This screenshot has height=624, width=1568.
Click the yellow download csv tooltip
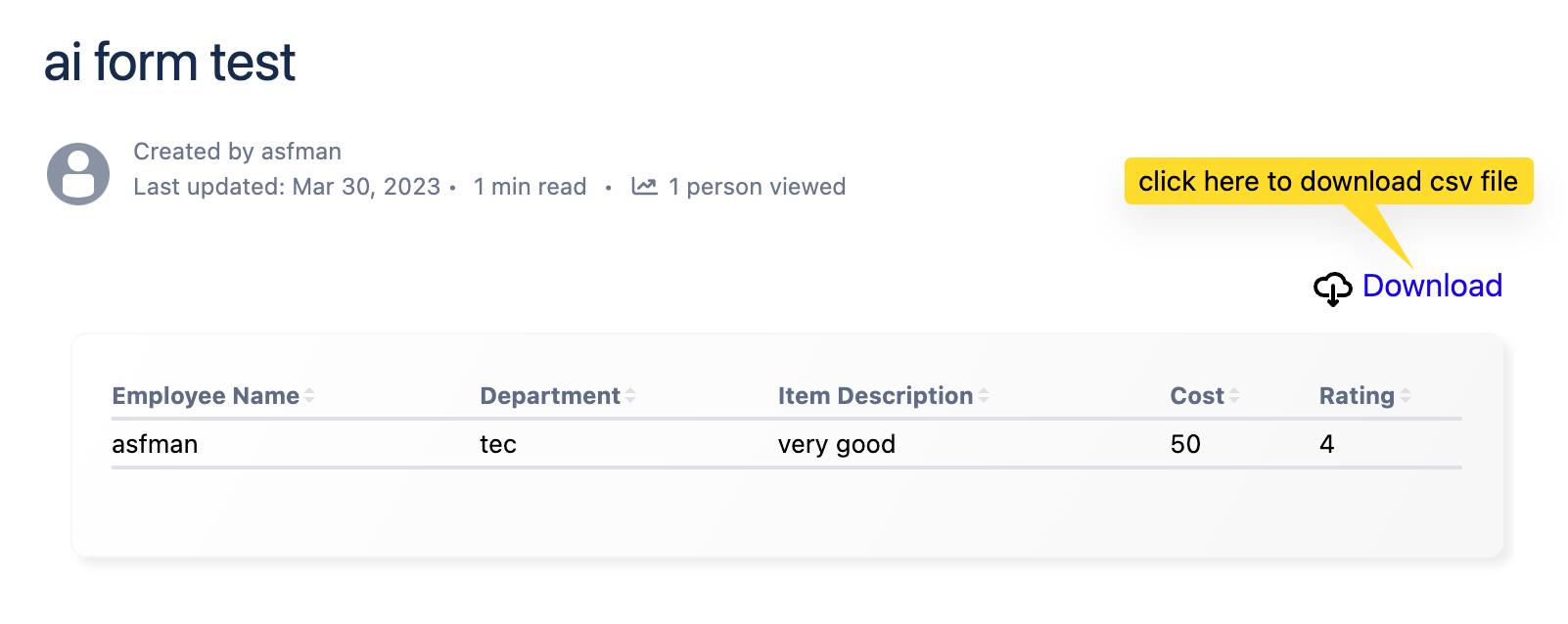coord(1327,182)
